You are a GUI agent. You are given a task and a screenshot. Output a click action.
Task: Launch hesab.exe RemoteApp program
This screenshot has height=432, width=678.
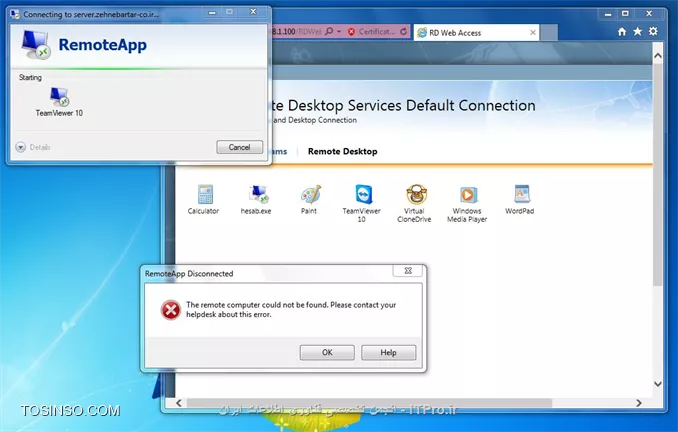click(256, 199)
